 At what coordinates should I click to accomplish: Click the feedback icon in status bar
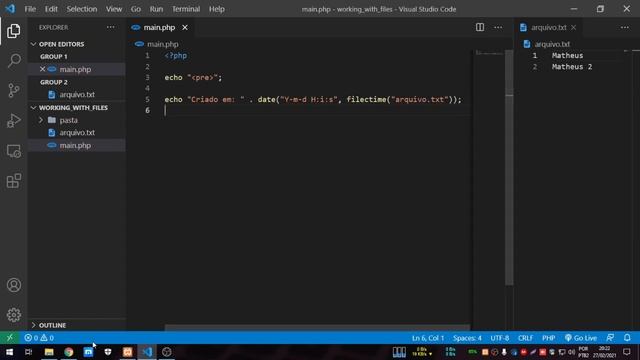click(610, 338)
